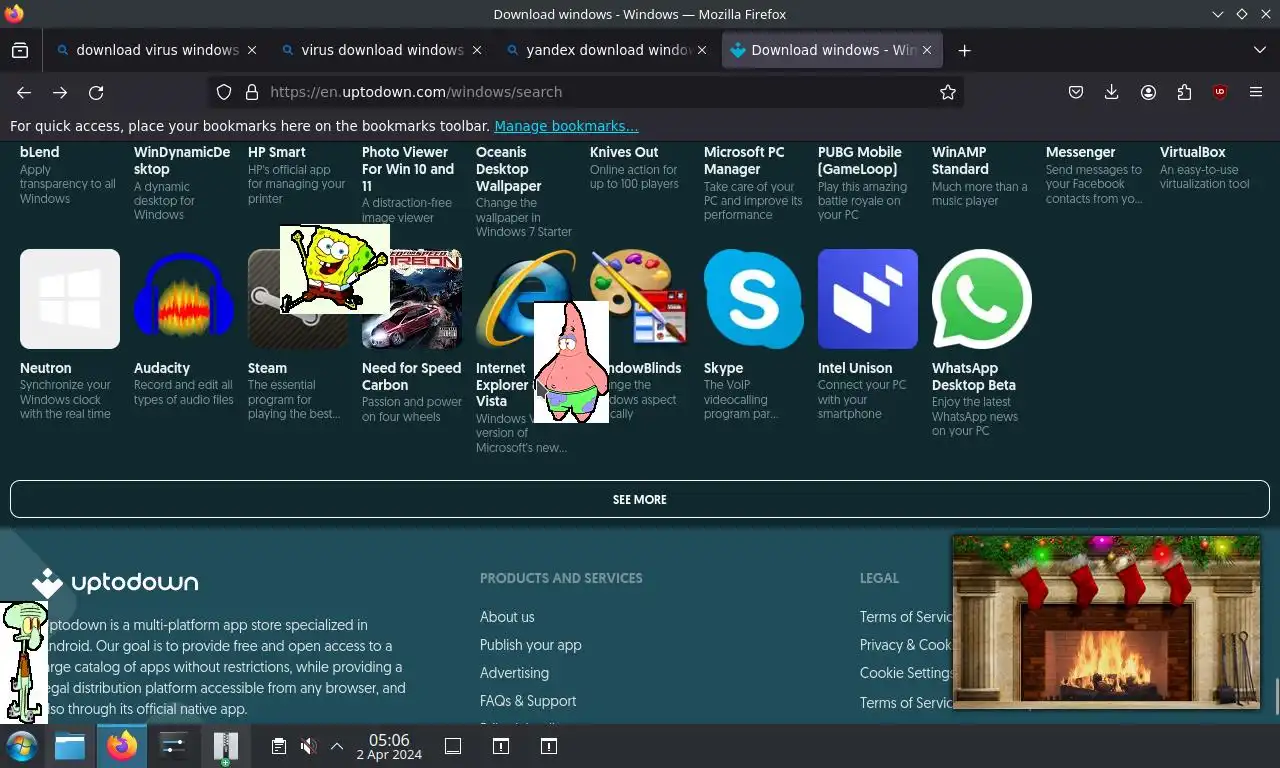
Task: Go back to the previous page
Action: (24, 92)
